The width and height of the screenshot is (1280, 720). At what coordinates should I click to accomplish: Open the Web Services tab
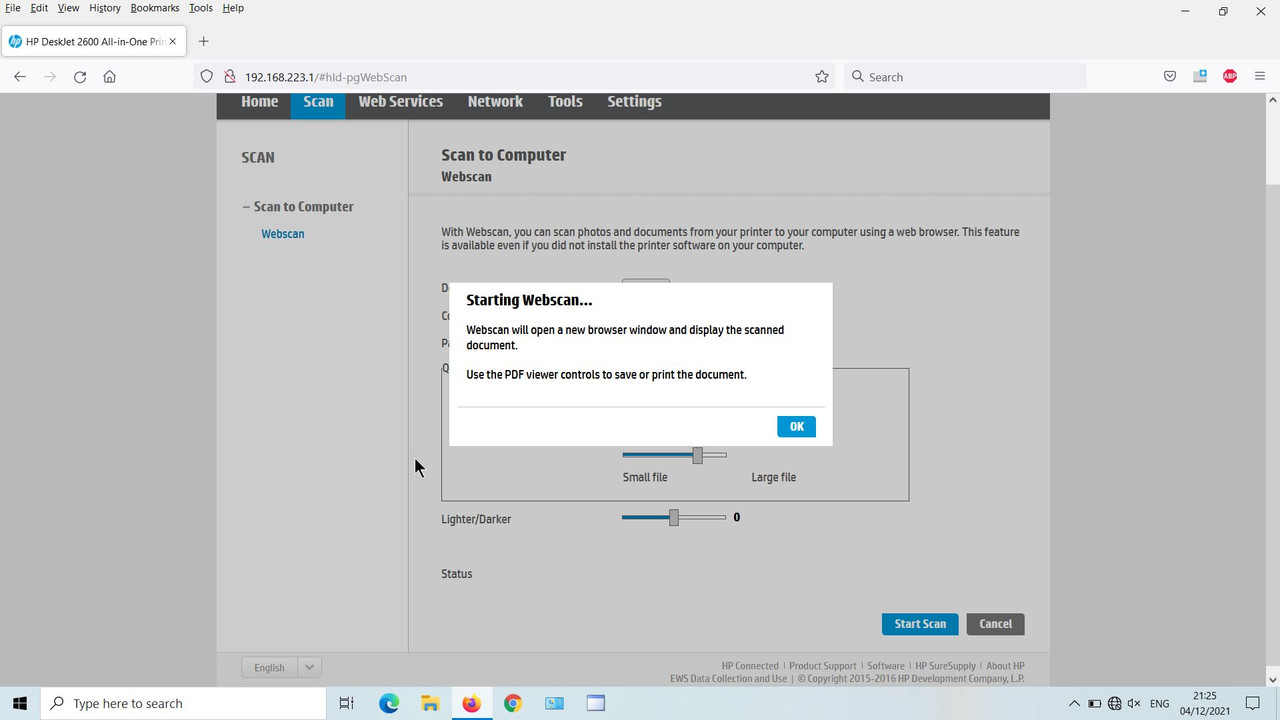pos(400,102)
